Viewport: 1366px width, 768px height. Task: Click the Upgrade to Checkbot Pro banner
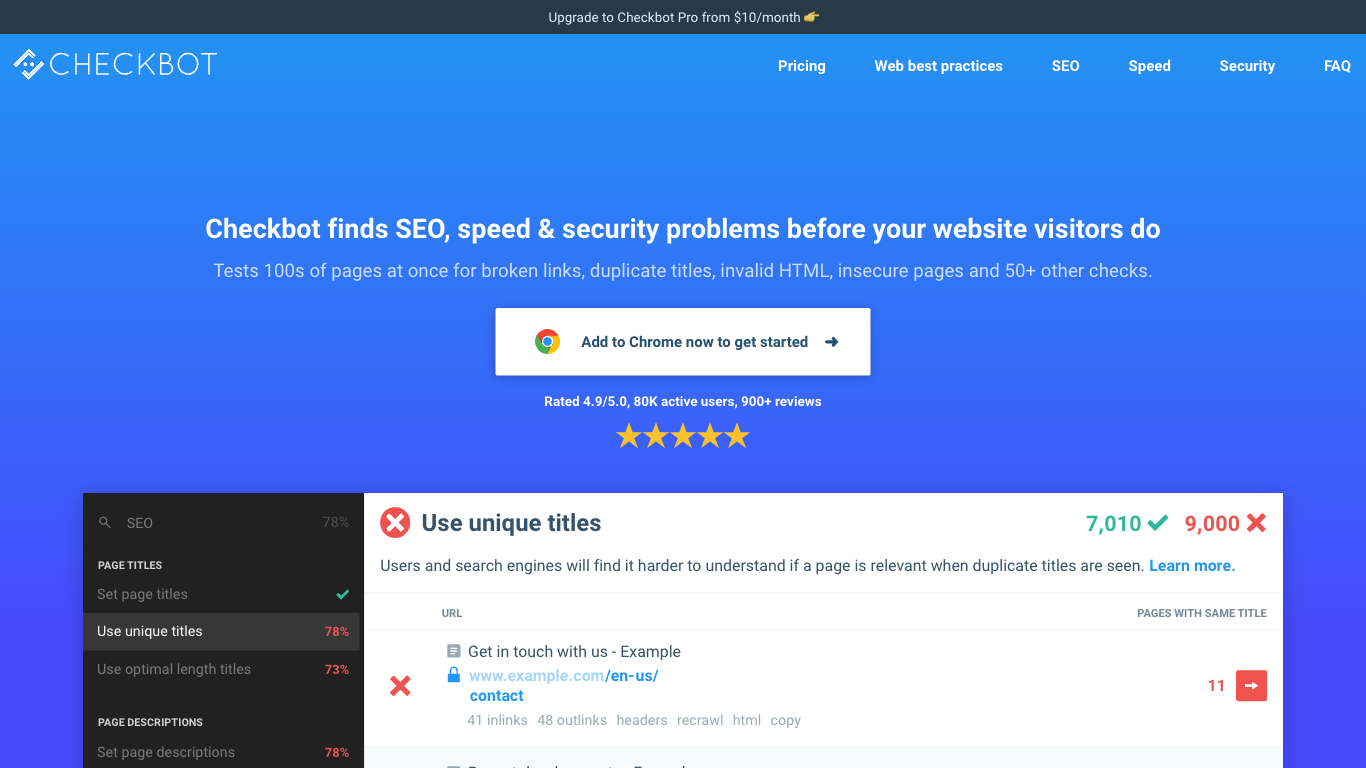[x=683, y=17]
